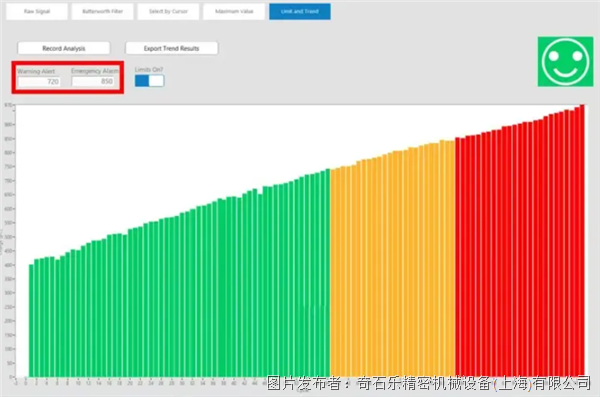Click the first red bar in the chart

(458, 257)
